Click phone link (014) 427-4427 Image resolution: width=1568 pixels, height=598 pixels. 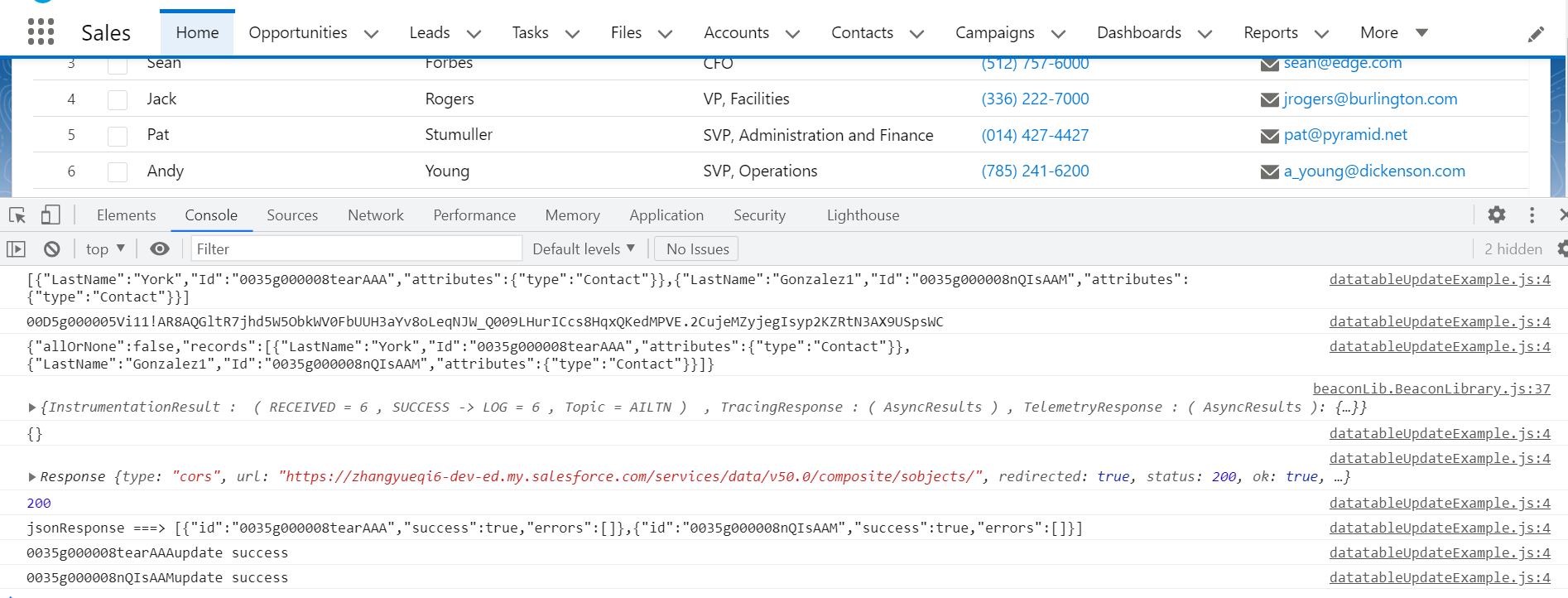tap(1035, 135)
